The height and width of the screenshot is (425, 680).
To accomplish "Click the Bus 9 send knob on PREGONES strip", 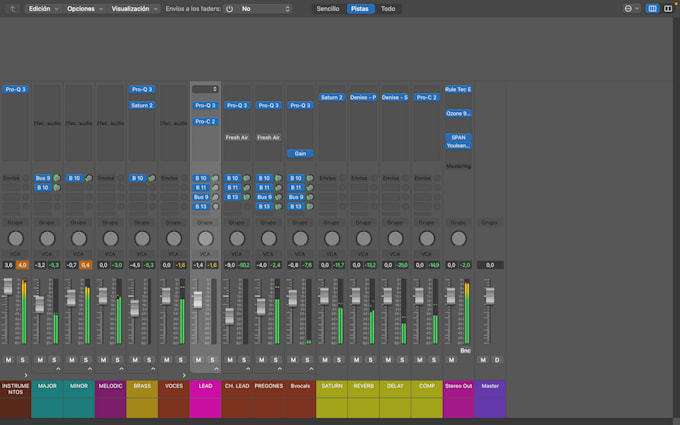I will pyautogui.click(x=278, y=197).
